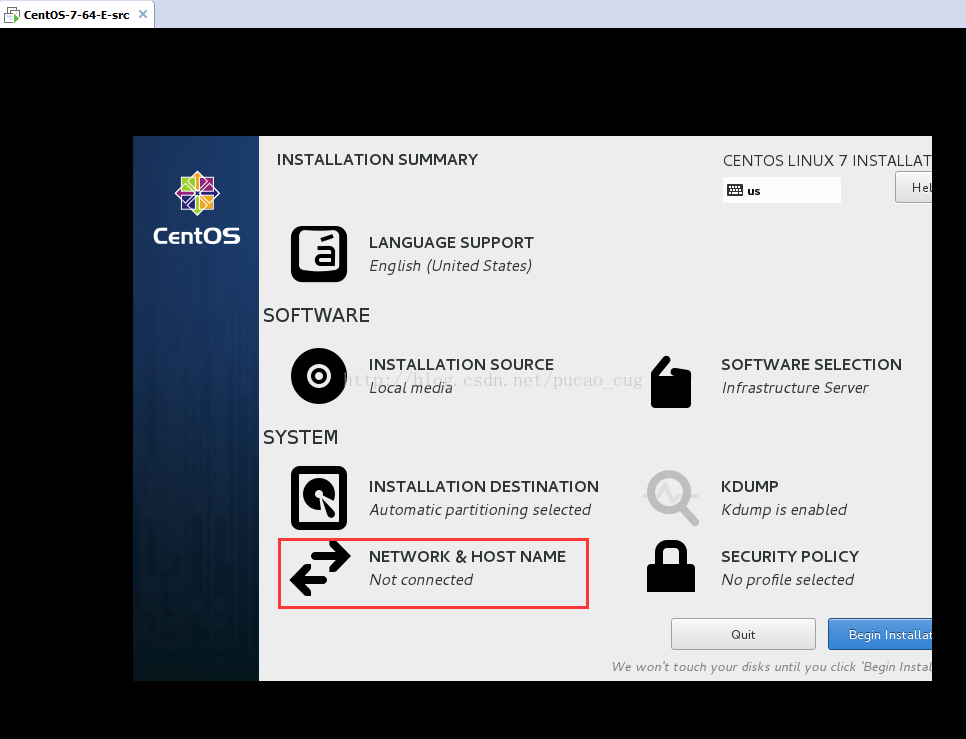Click the Quit button
This screenshot has width=966, height=739.
[743, 634]
